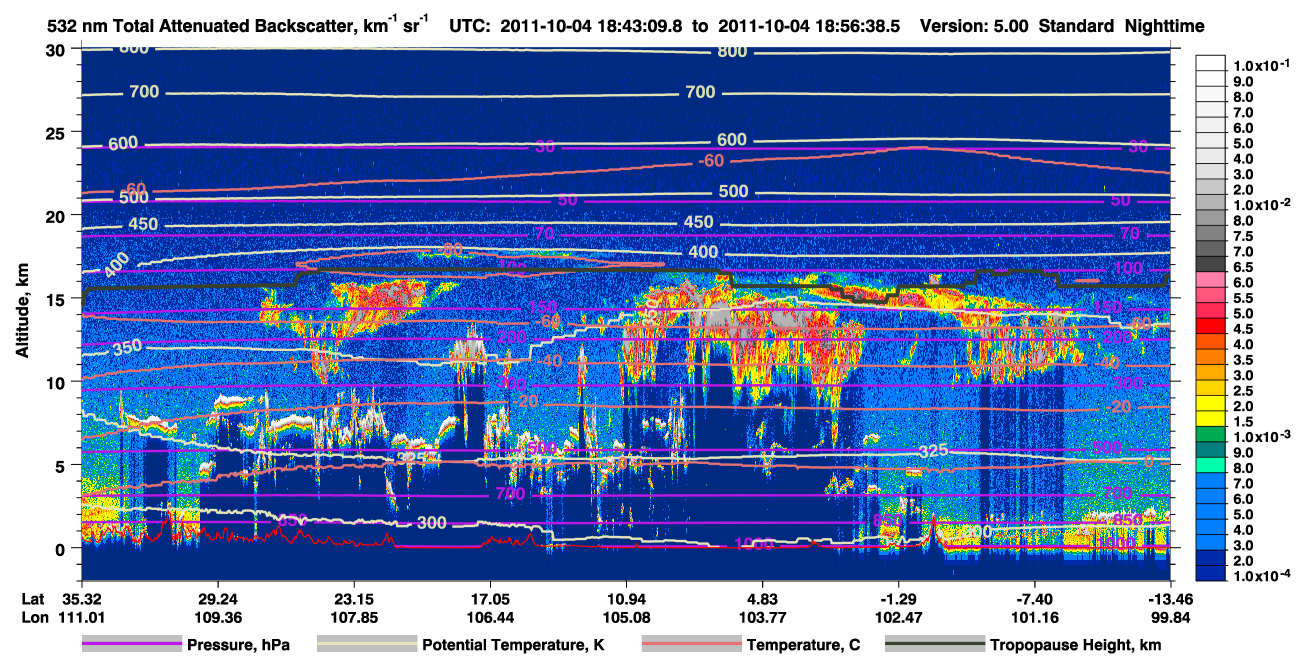
Task: Click the 'Pressure, hPa' legend label
Action: coord(238,646)
